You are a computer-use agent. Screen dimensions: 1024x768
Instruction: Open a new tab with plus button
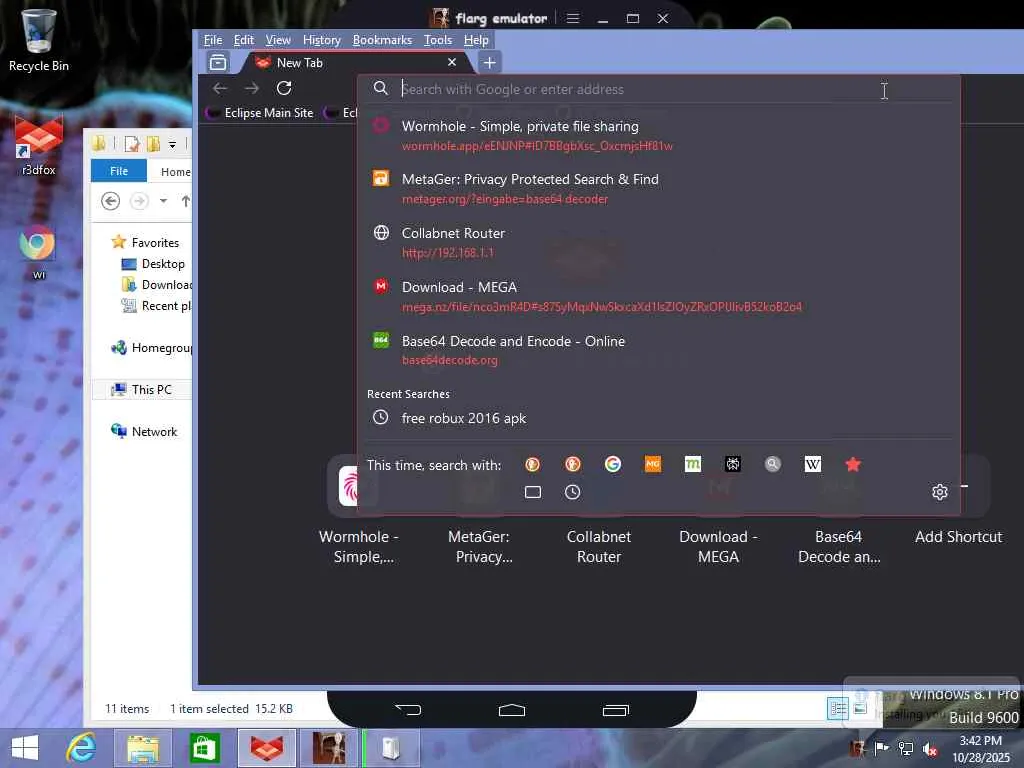490,63
